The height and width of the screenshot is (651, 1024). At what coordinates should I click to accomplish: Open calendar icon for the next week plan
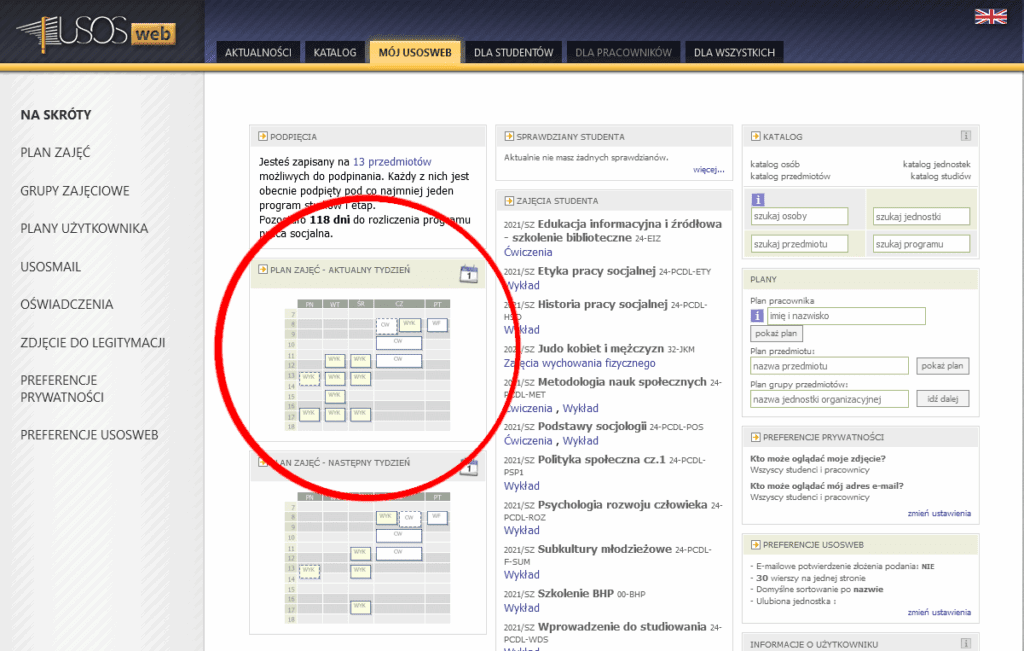(x=469, y=465)
